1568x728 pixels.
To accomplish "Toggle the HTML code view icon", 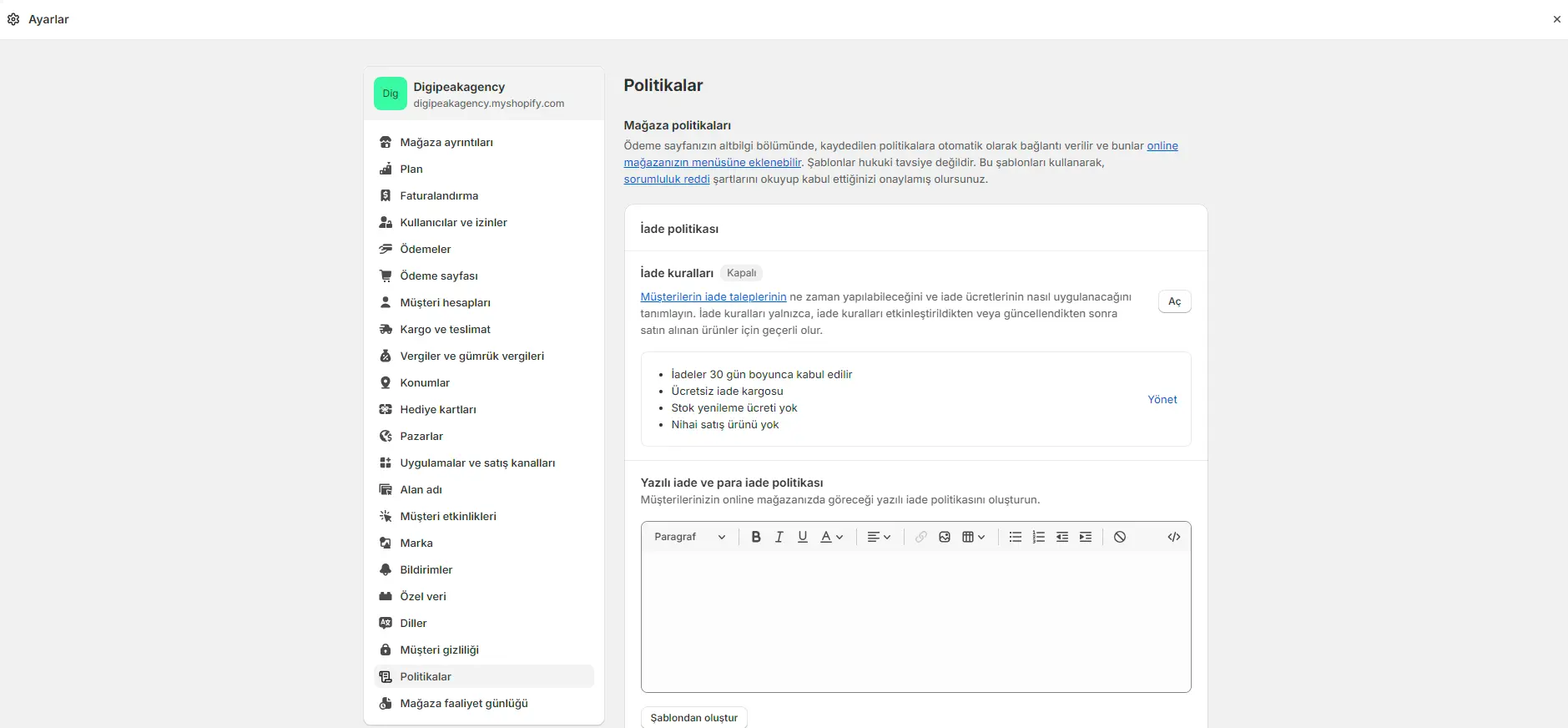I will point(1174,537).
